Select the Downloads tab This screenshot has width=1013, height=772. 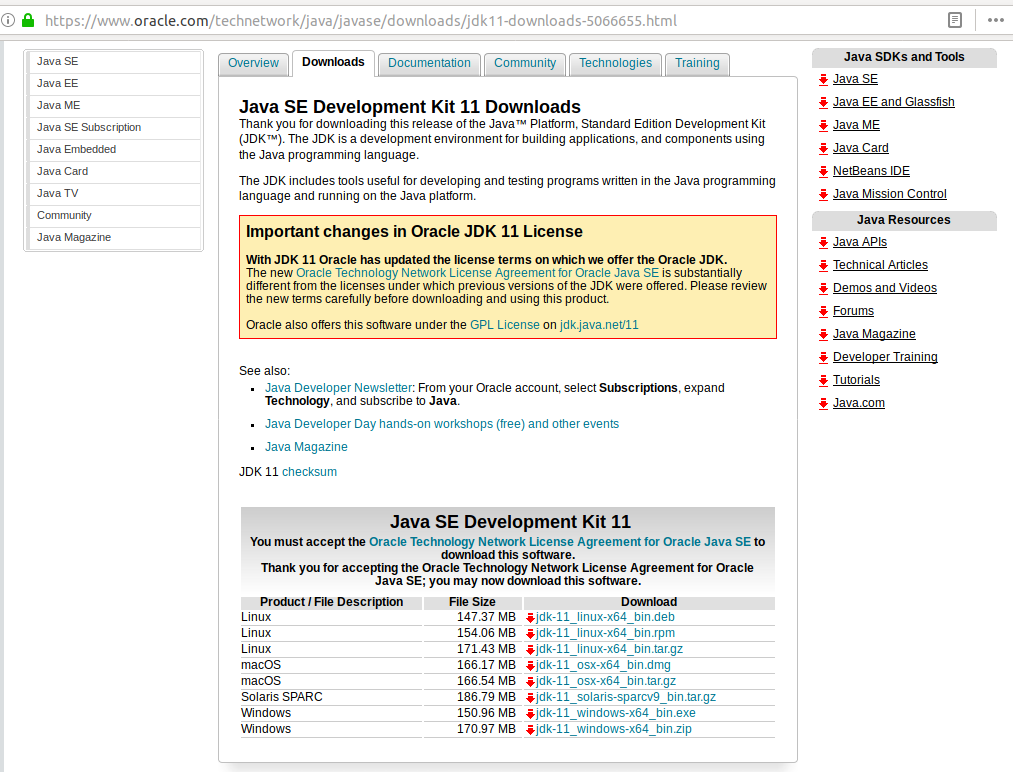(x=333, y=63)
